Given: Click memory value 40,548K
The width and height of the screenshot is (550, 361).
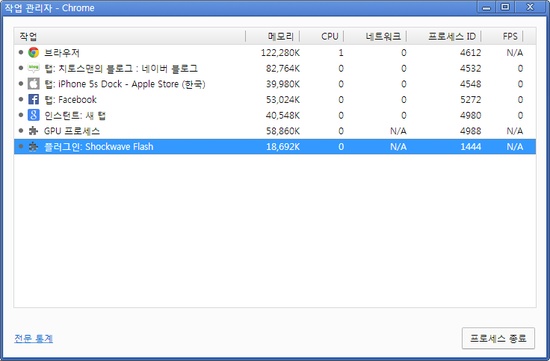Looking at the screenshot, I should (x=283, y=115).
